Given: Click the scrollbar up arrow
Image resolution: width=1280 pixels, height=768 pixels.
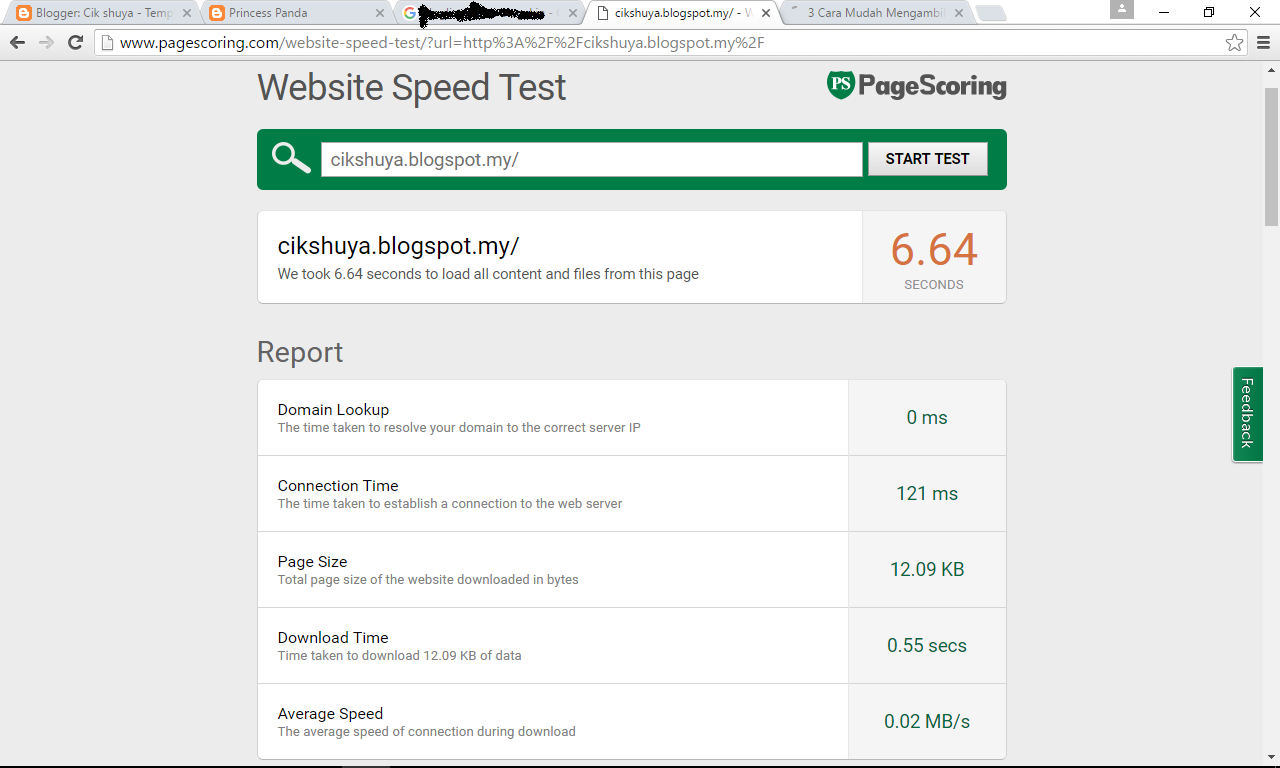Looking at the screenshot, I should point(1271,68).
